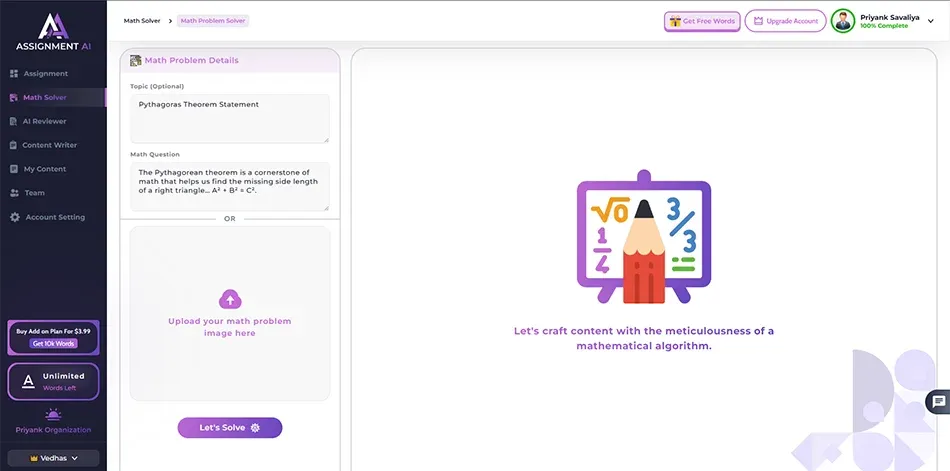Click the Upgrade Account button
The width and height of the screenshot is (950, 471).
pos(785,21)
